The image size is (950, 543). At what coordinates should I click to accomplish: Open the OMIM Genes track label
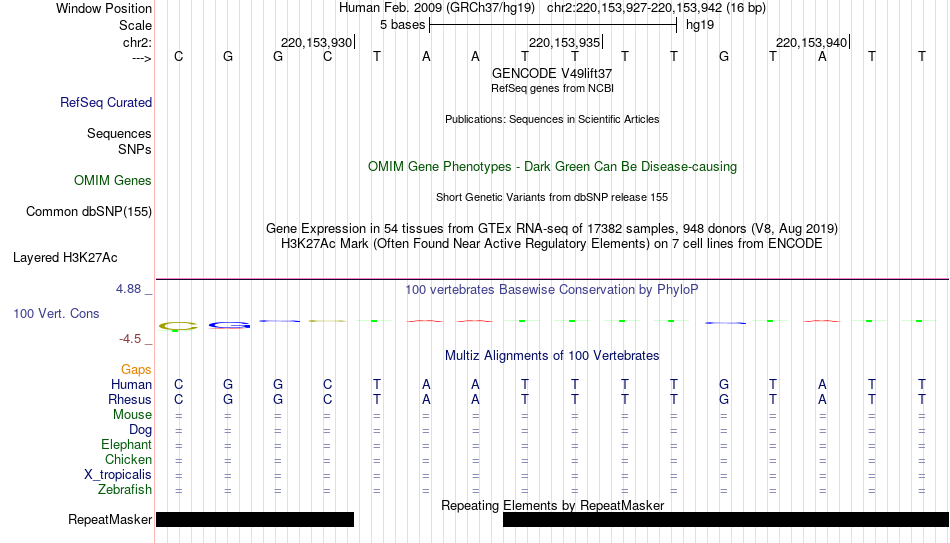click(112, 181)
